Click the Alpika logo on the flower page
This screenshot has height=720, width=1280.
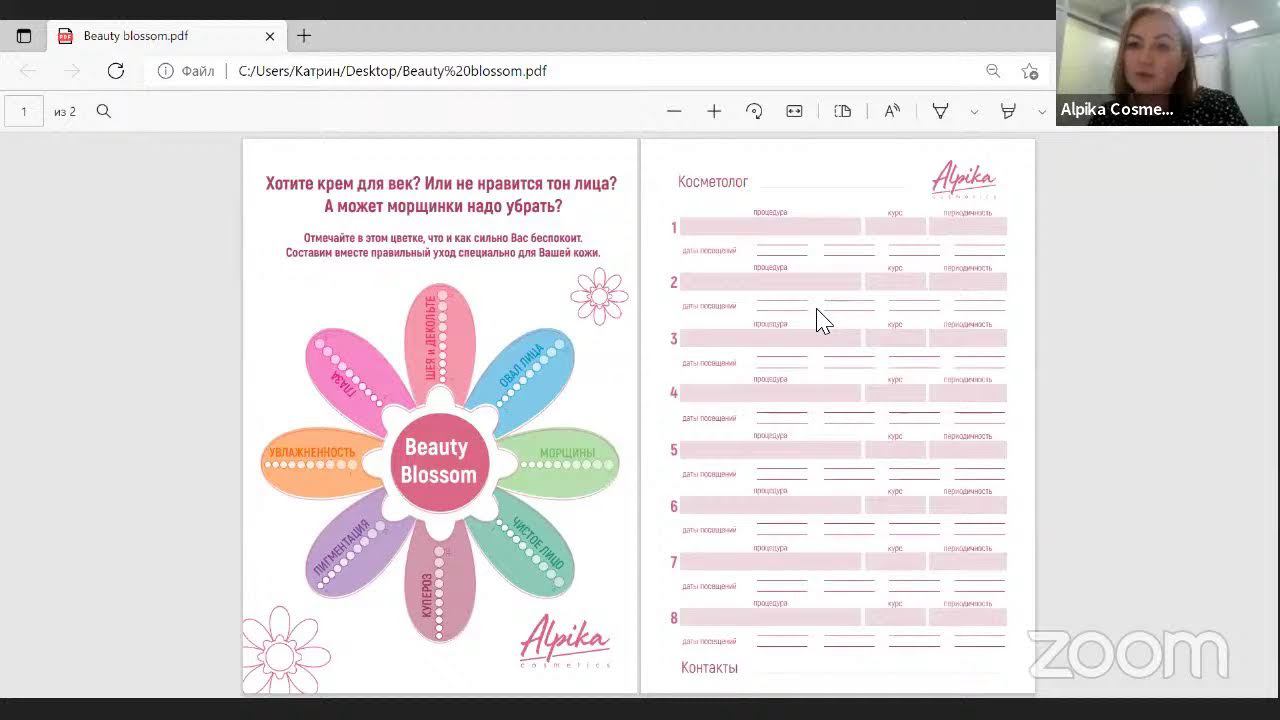565,641
